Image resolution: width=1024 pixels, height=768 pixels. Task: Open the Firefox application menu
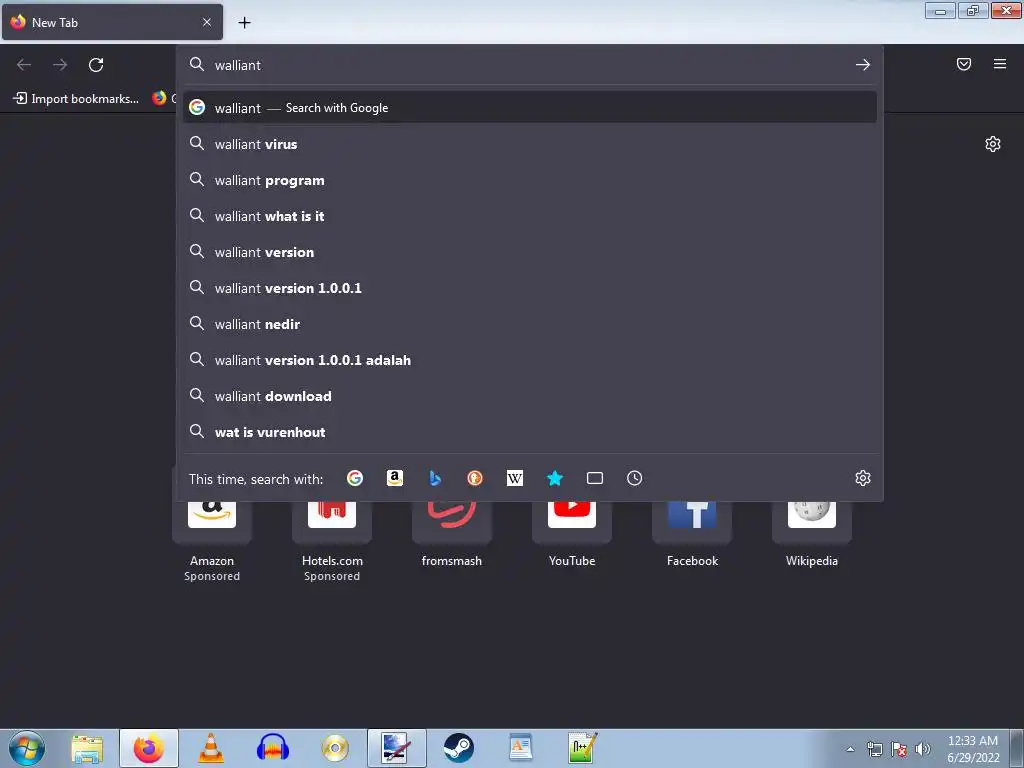(x=1000, y=64)
